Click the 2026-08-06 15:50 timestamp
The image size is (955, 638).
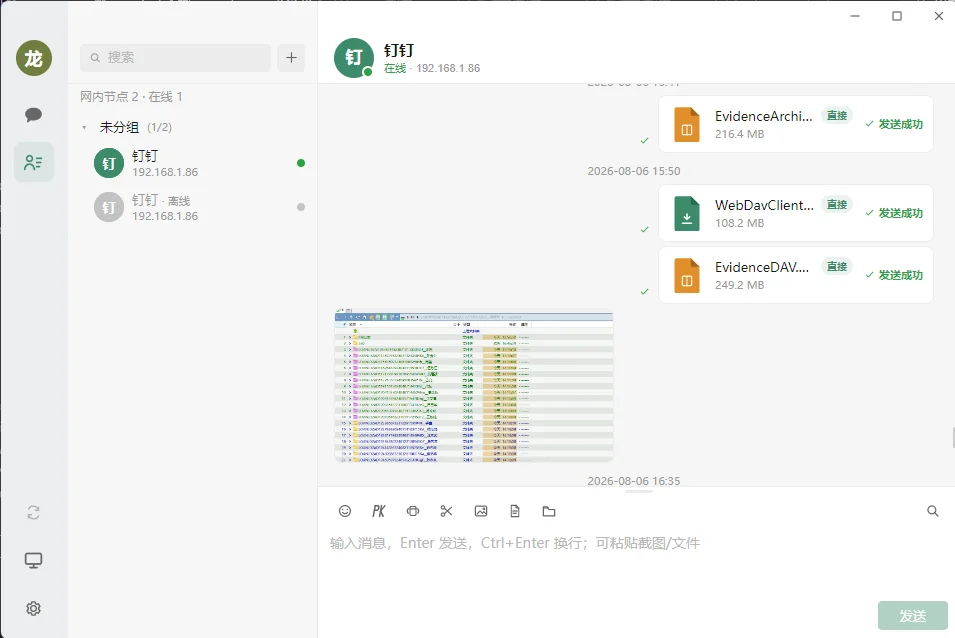pyautogui.click(x=634, y=171)
